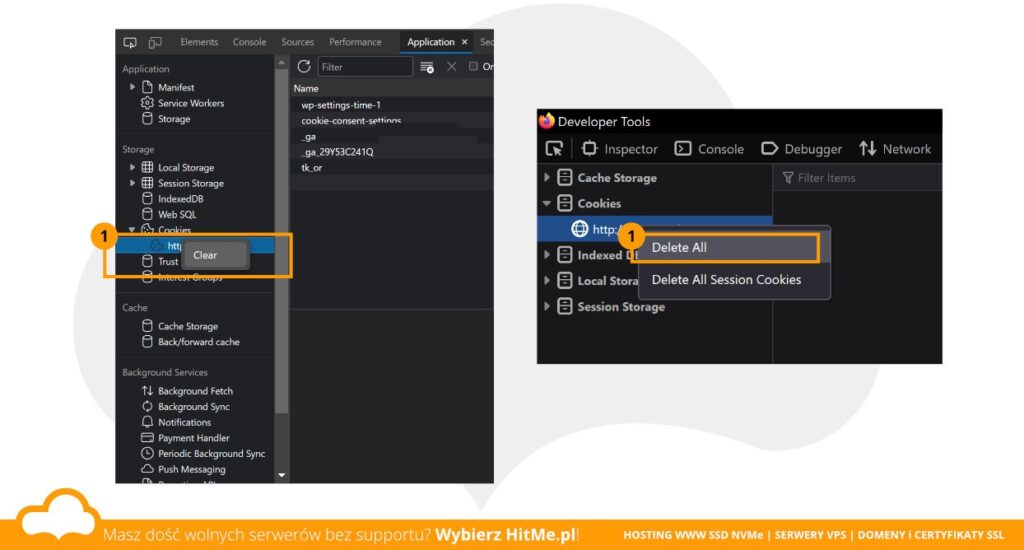Expand the Local Storage arrow in Chrome
The image size is (1024, 550).
[133, 167]
